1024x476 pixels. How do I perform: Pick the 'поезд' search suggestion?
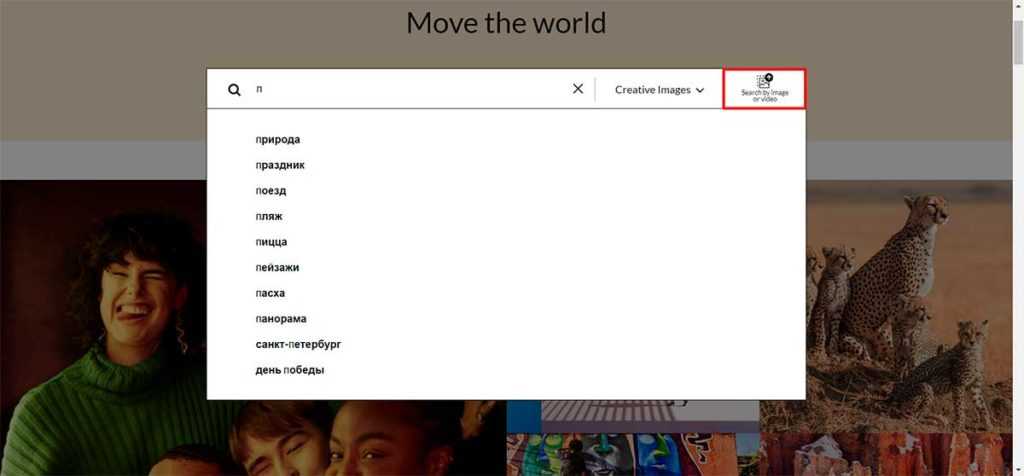pyautogui.click(x=271, y=191)
